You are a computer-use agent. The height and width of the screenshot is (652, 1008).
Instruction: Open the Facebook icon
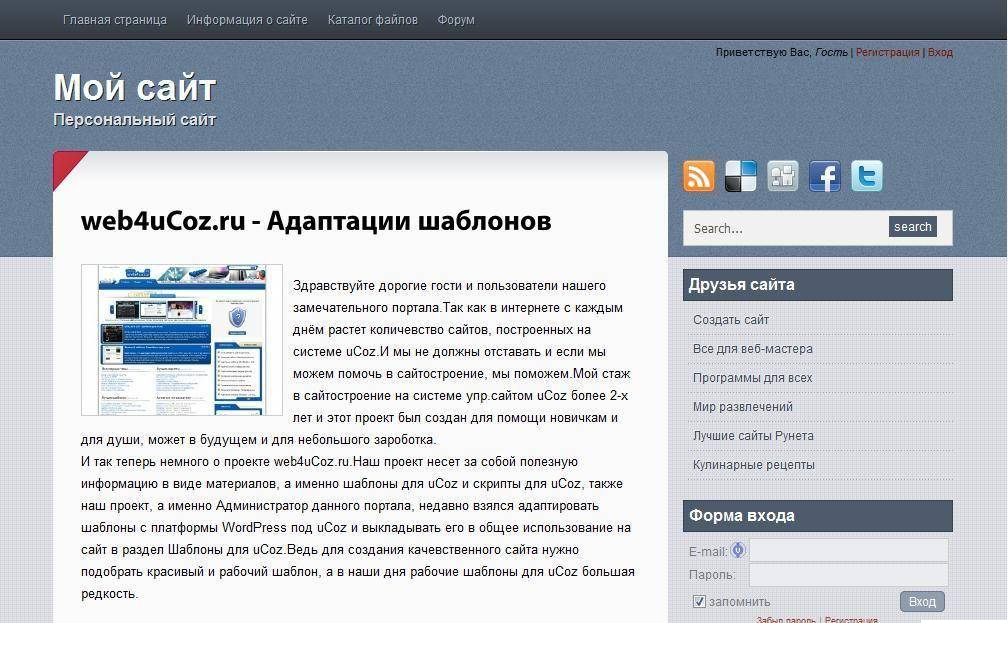[x=825, y=176]
